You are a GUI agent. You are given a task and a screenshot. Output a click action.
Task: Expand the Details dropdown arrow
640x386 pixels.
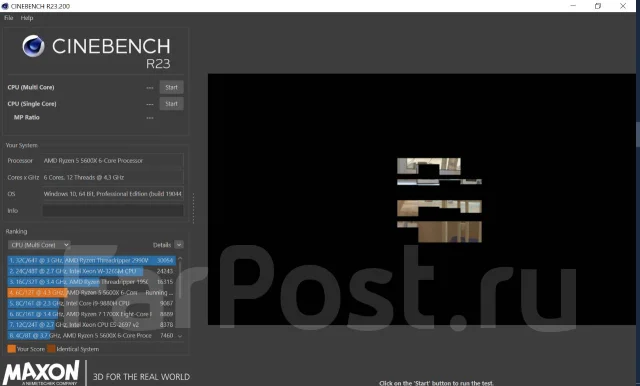(x=179, y=245)
